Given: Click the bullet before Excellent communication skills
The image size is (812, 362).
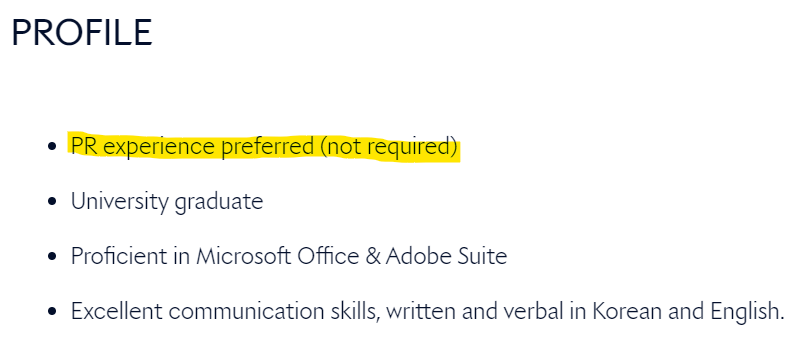Looking at the screenshot, I should coord(51,311).
